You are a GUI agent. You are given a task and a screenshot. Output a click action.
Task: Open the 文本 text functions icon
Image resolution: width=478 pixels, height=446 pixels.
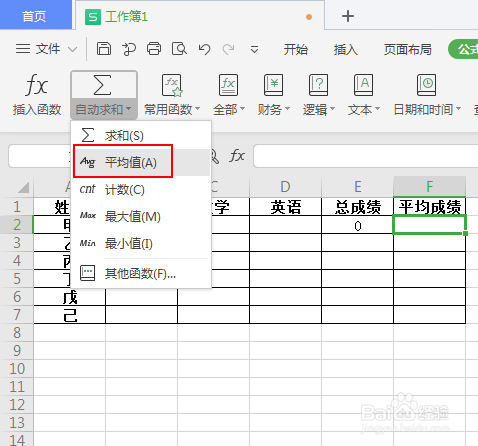click(363, 85)
